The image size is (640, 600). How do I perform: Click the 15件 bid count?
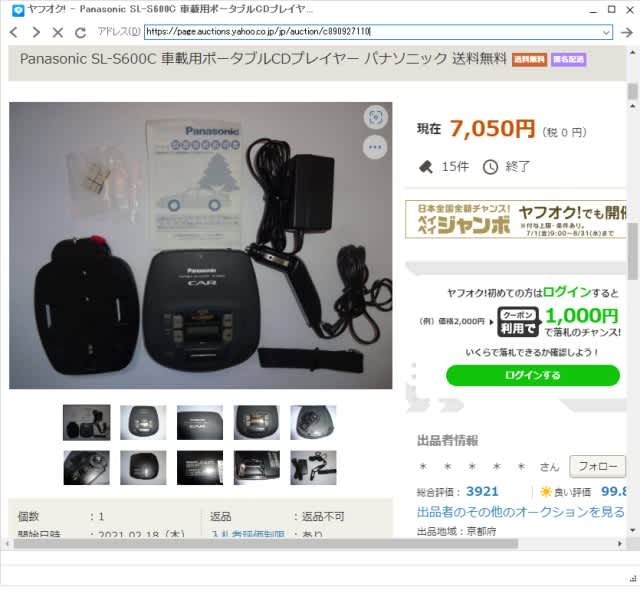pyautogui.click(x=455, y=167)
